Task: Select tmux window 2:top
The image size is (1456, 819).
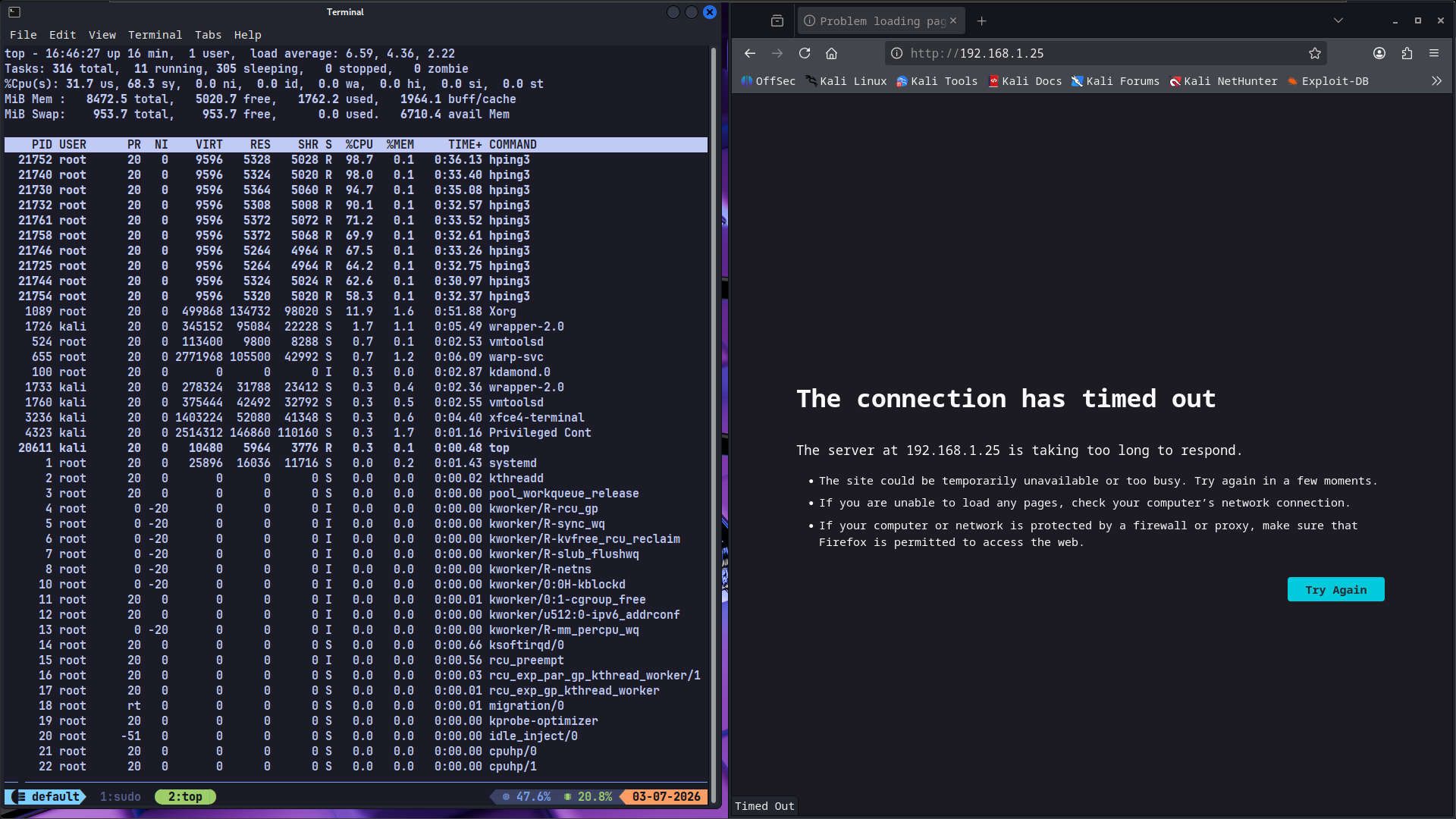Action: (x=185, y=797)
